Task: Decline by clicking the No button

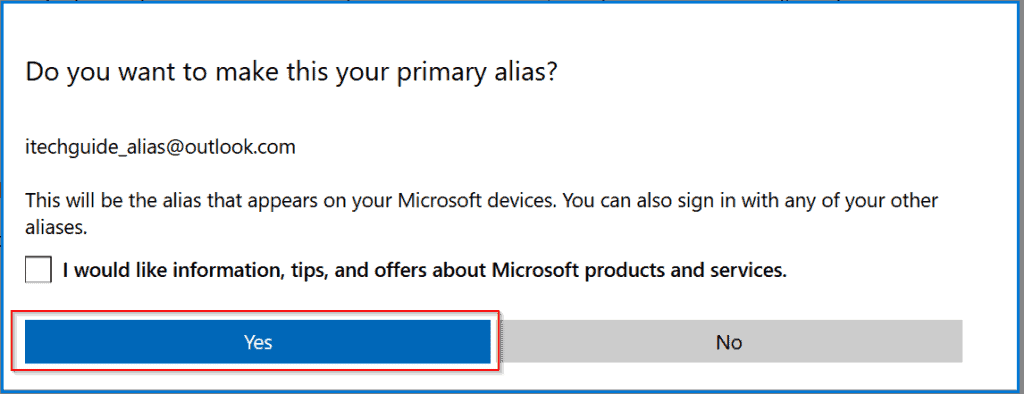Action: click(x=728, y=341)
